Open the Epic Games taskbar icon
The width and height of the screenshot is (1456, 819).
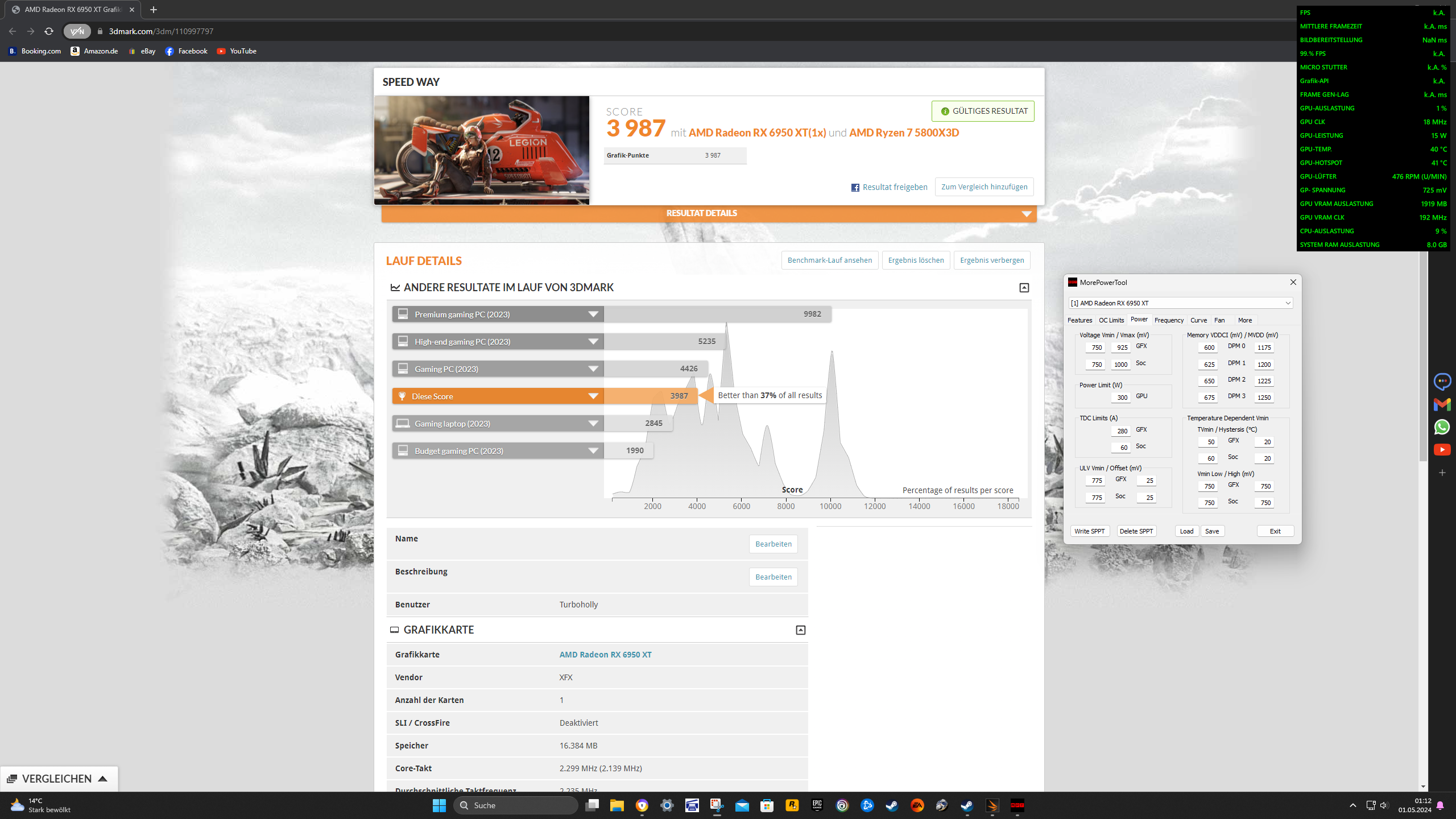[817, 805]
